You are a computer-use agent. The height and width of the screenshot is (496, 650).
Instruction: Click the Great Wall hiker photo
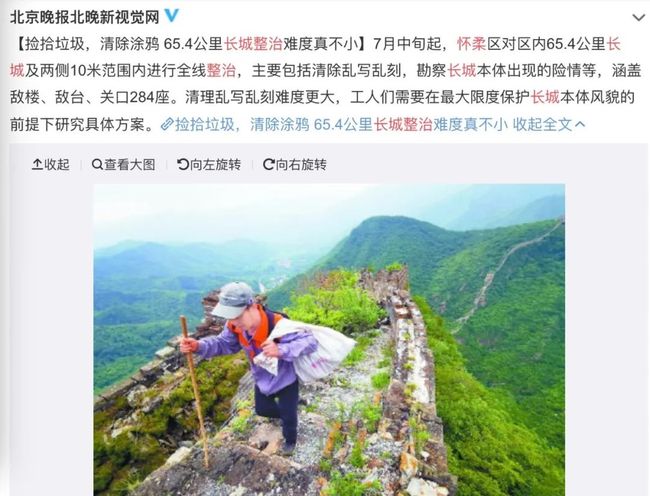[x=329, y=340]
